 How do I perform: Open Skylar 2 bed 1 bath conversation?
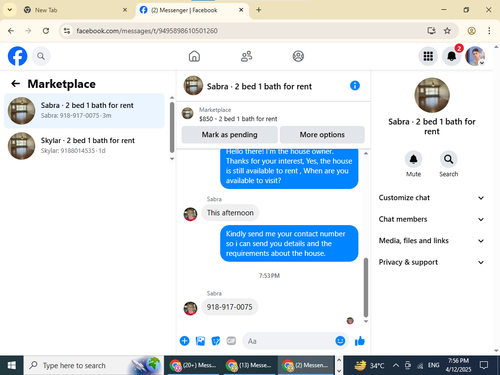point(84,146)
